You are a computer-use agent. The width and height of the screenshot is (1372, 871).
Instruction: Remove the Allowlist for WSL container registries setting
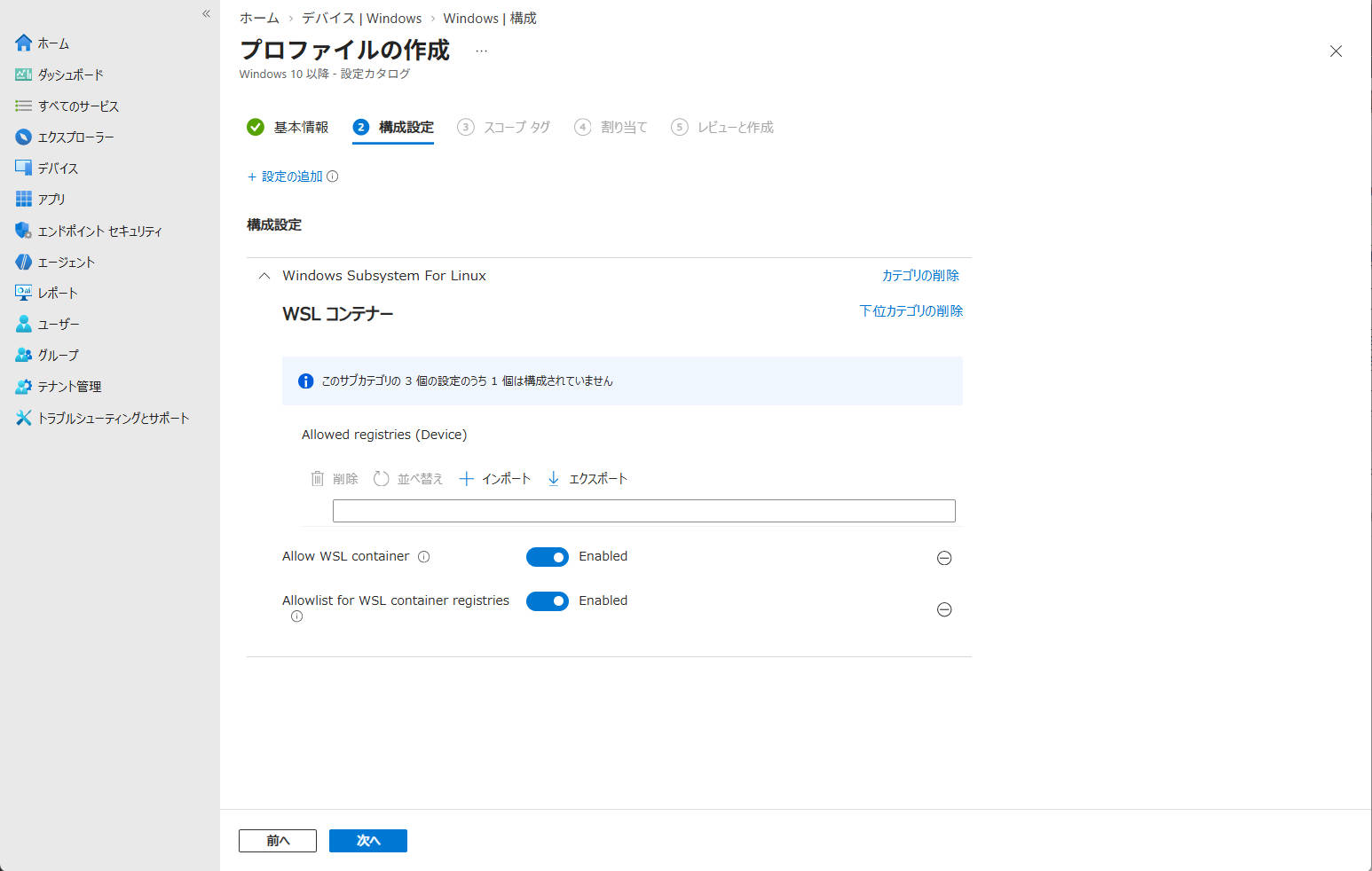944,609
